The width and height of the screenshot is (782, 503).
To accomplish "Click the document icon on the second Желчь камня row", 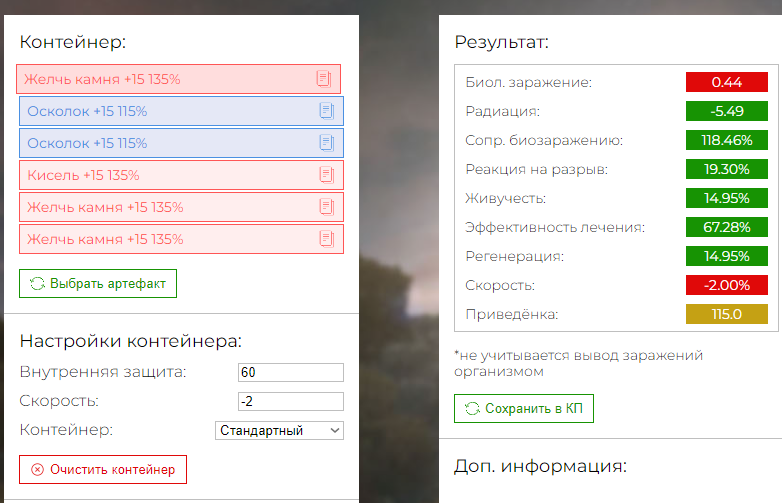I will [x=327, y=207].
